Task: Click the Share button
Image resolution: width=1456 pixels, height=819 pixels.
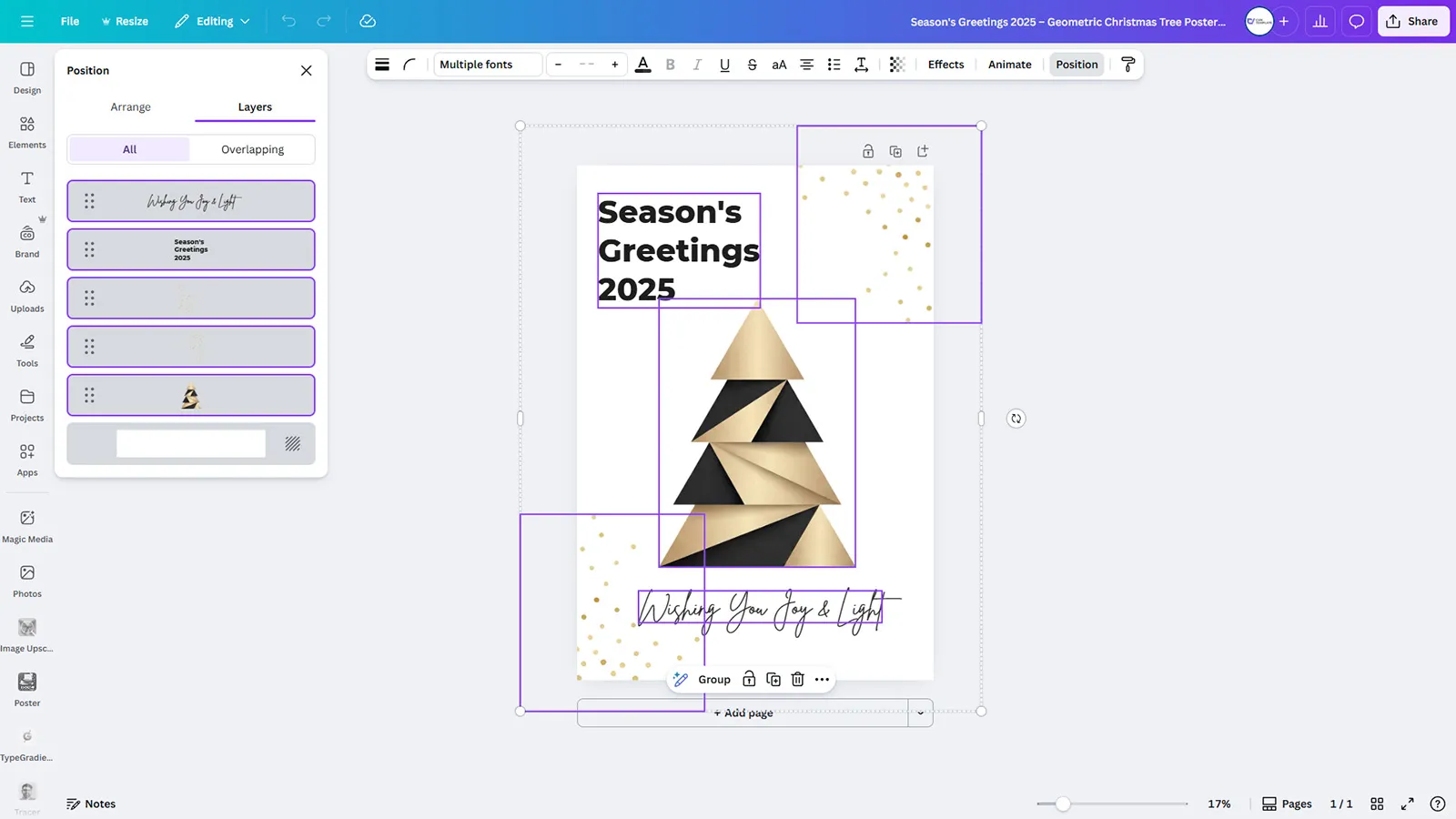Action: click(1413, 21)
